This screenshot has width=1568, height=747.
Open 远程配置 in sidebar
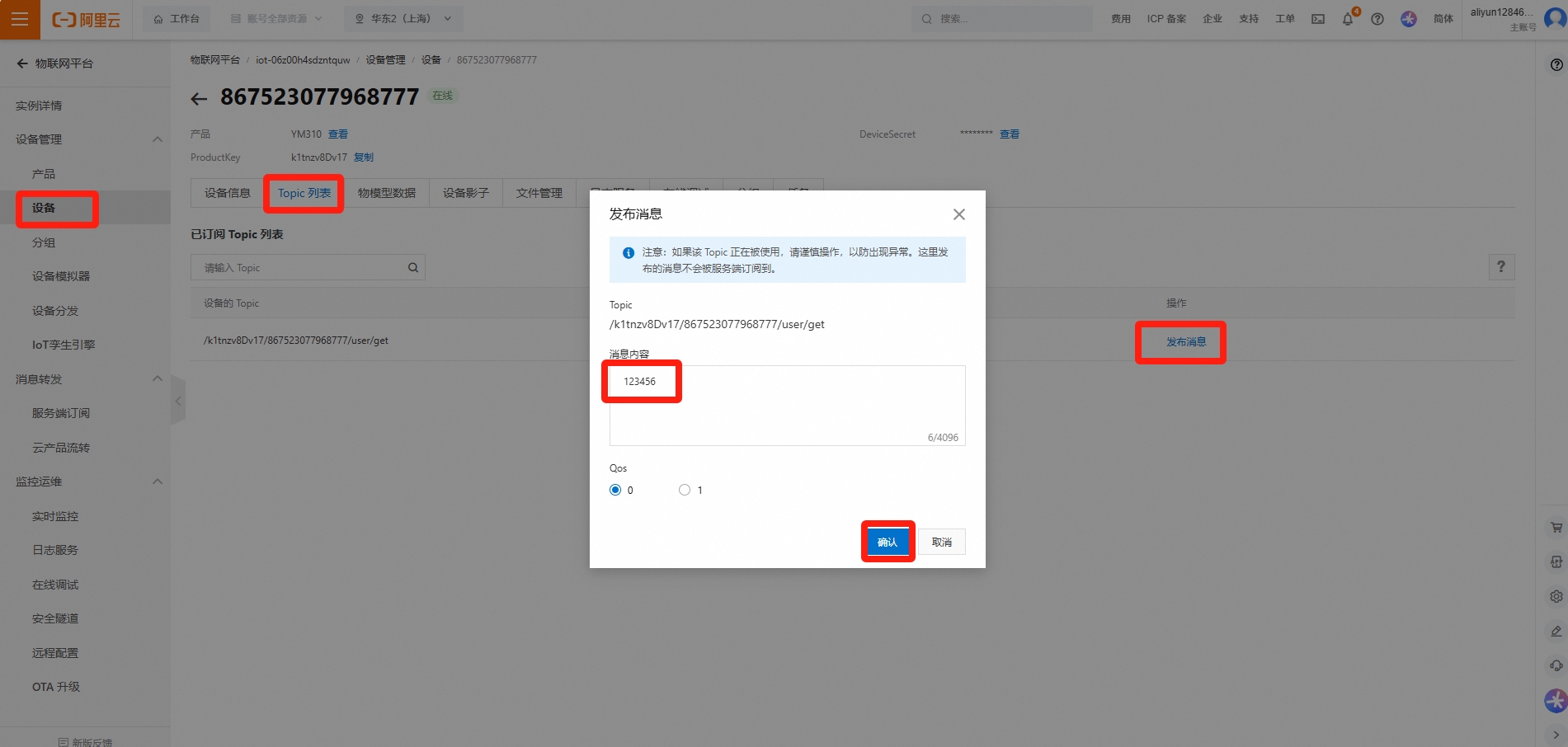point(55,653)
